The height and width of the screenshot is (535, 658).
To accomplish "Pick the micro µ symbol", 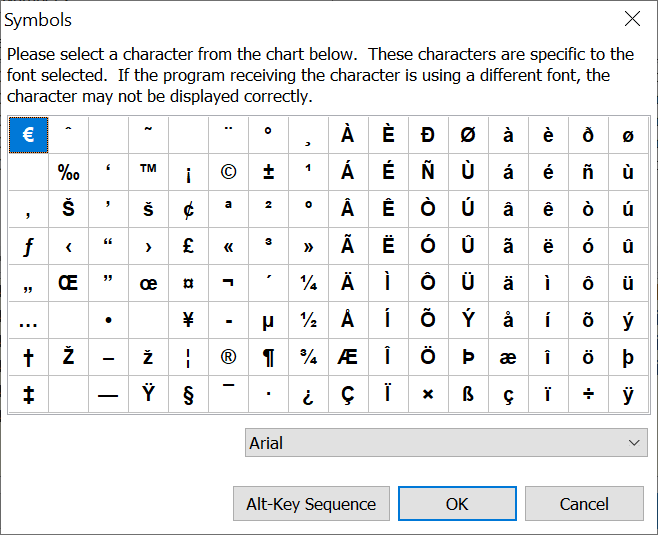I will point(268,320).
